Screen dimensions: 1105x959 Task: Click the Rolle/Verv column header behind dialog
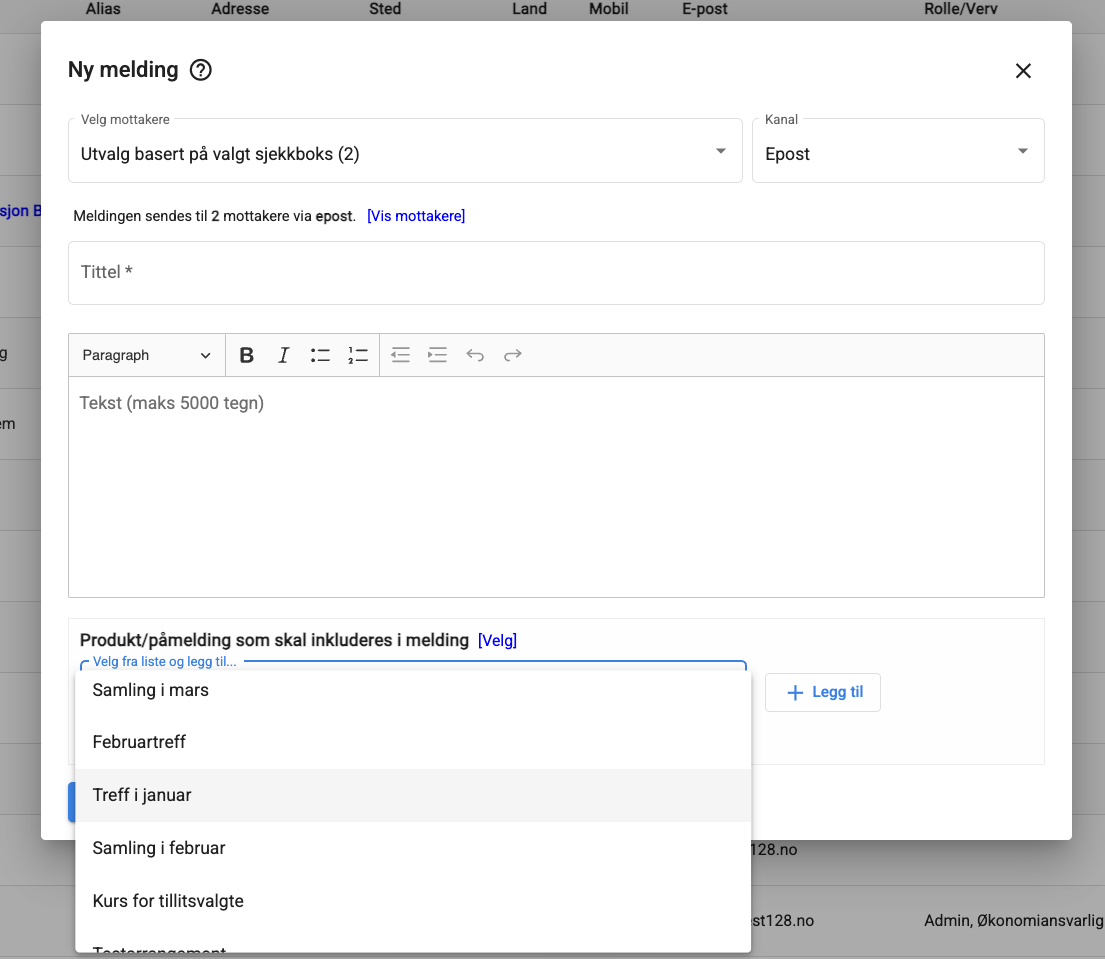(x=961, y=9)
